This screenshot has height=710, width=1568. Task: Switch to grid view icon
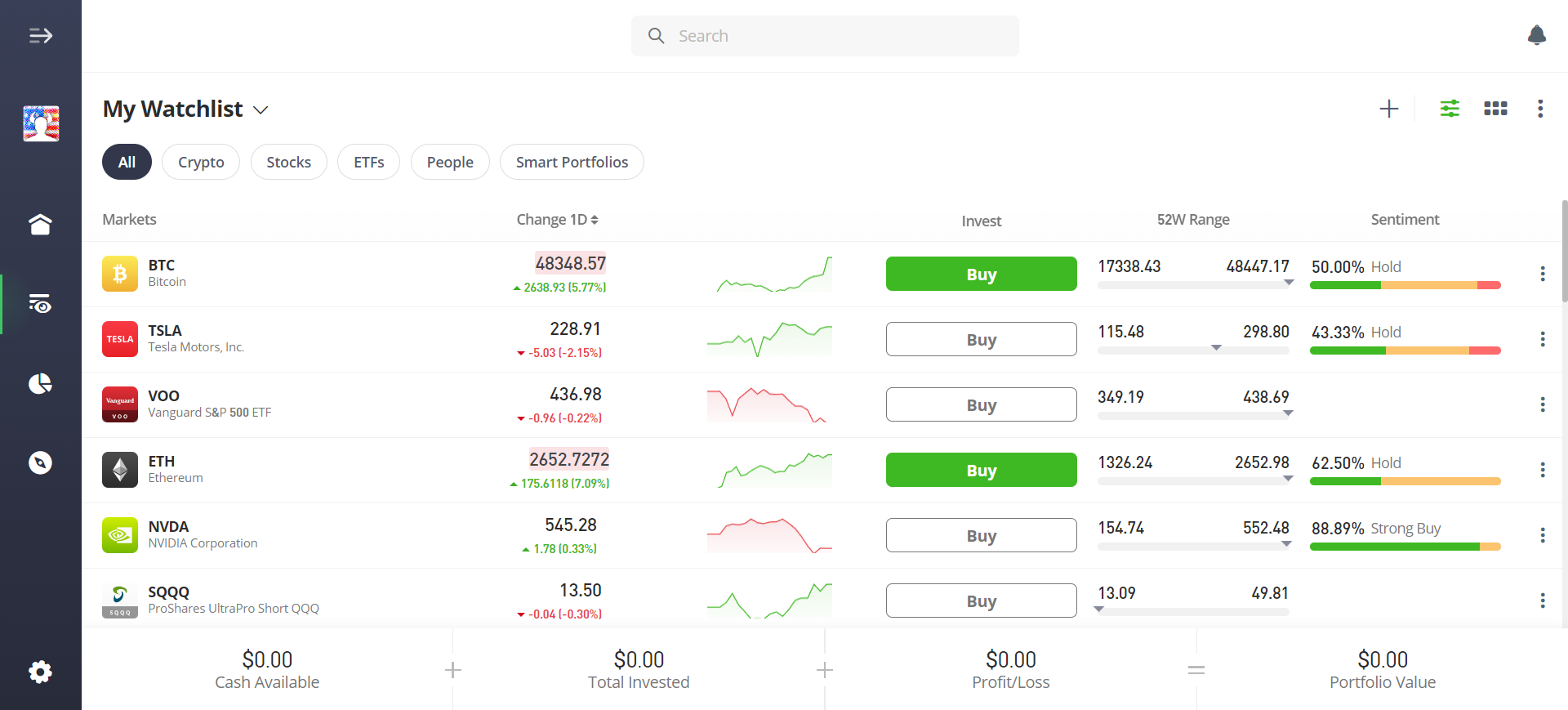tap(1495, 109)
